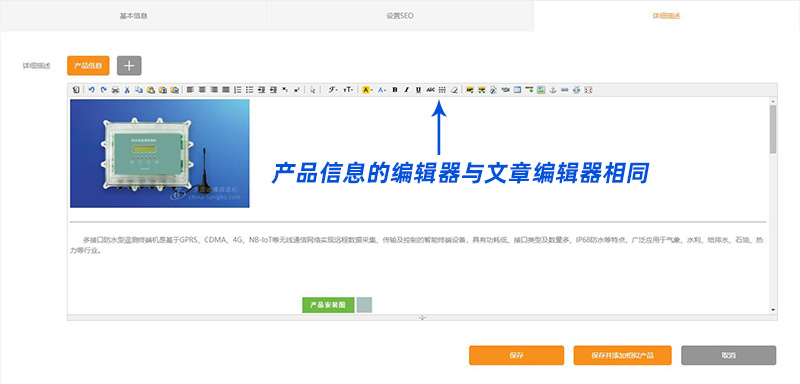Apply strikethrough ABC formatting
Screen dimensions: 800x384
[x=431, y=90]
